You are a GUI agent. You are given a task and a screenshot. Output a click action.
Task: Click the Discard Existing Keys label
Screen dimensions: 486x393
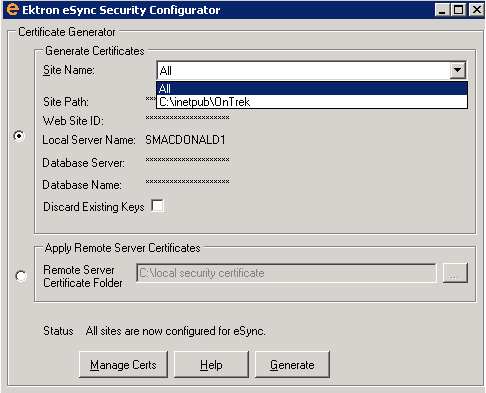[94, 207]
